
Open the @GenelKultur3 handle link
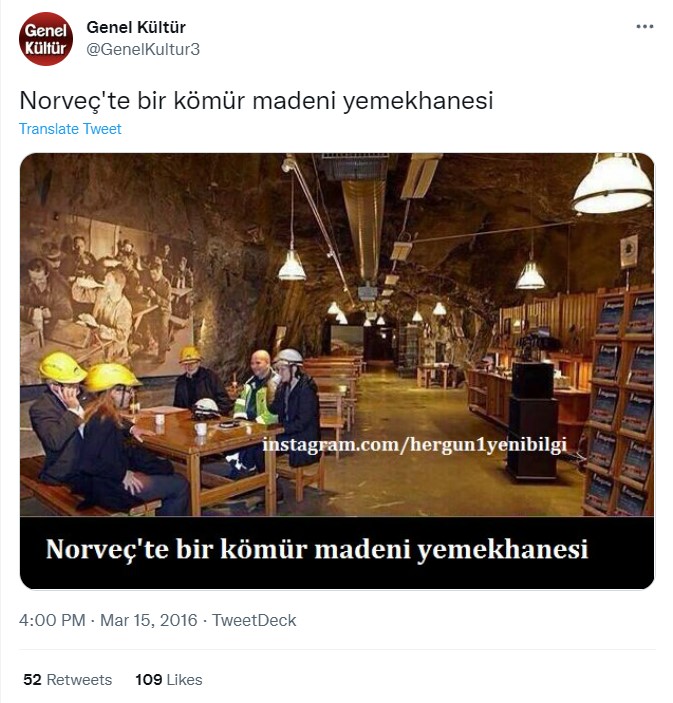[143, 49]
